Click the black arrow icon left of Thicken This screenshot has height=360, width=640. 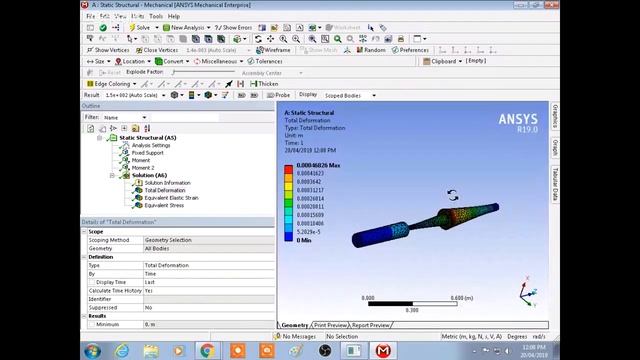pyautogui.click(x=229, y=84)
